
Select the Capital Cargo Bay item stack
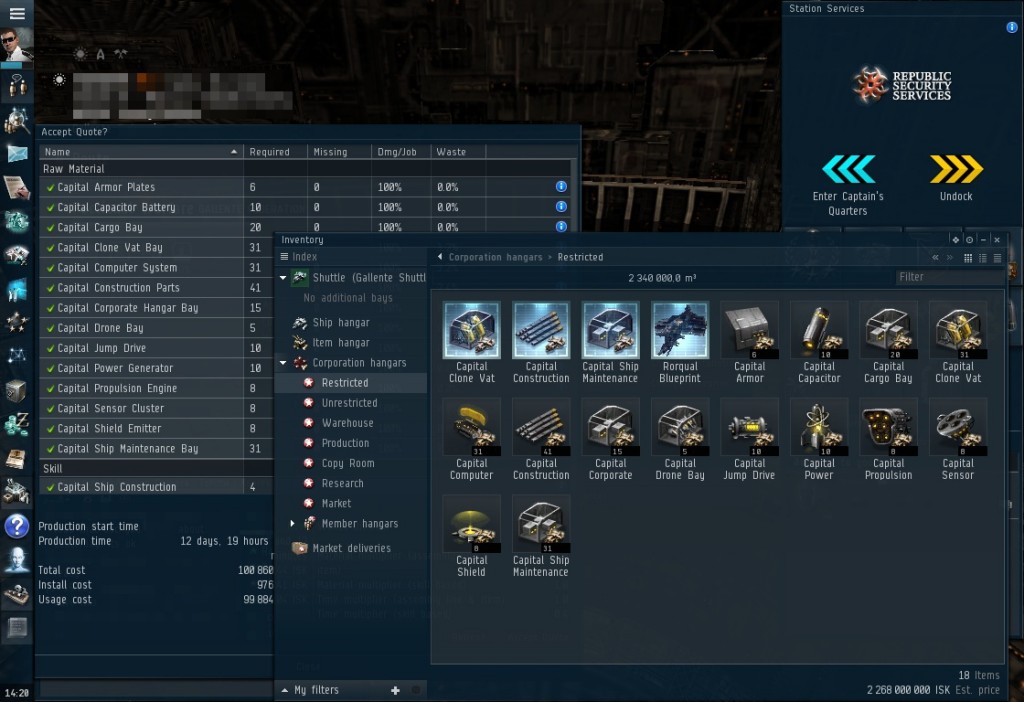888,343
